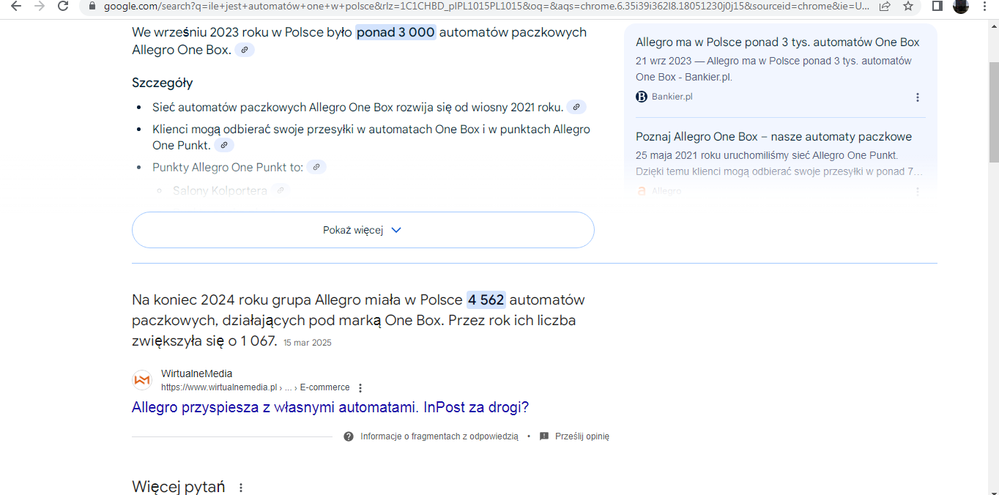Click the bullet text 'Salony Kolportera'
The width and height of the screenshot is (999, 495).
point(220,190)
